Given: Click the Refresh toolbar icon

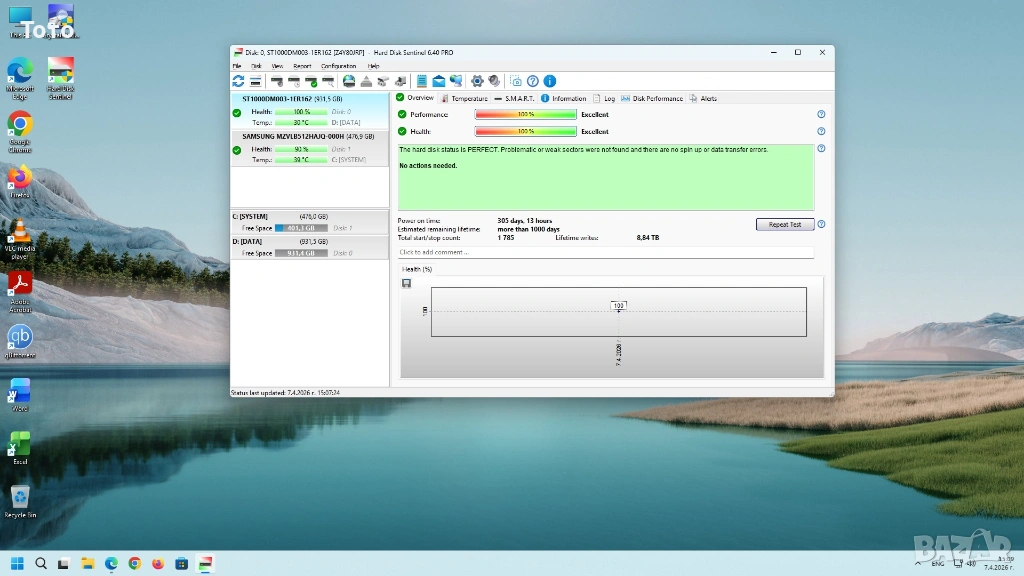Looking at the screenshot, I should (x=238, y=81).
